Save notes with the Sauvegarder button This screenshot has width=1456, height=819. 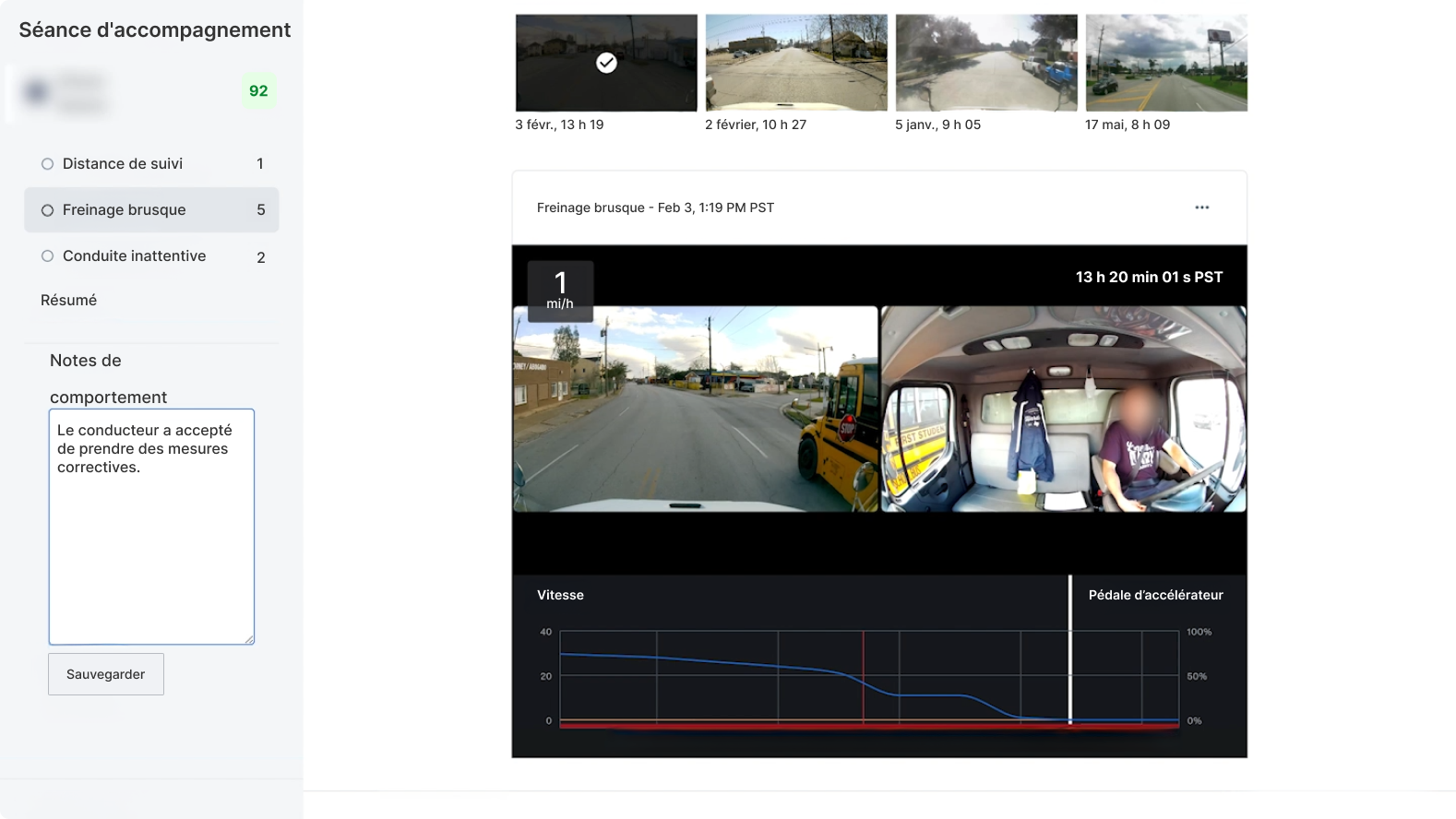(x=106, y=674)
